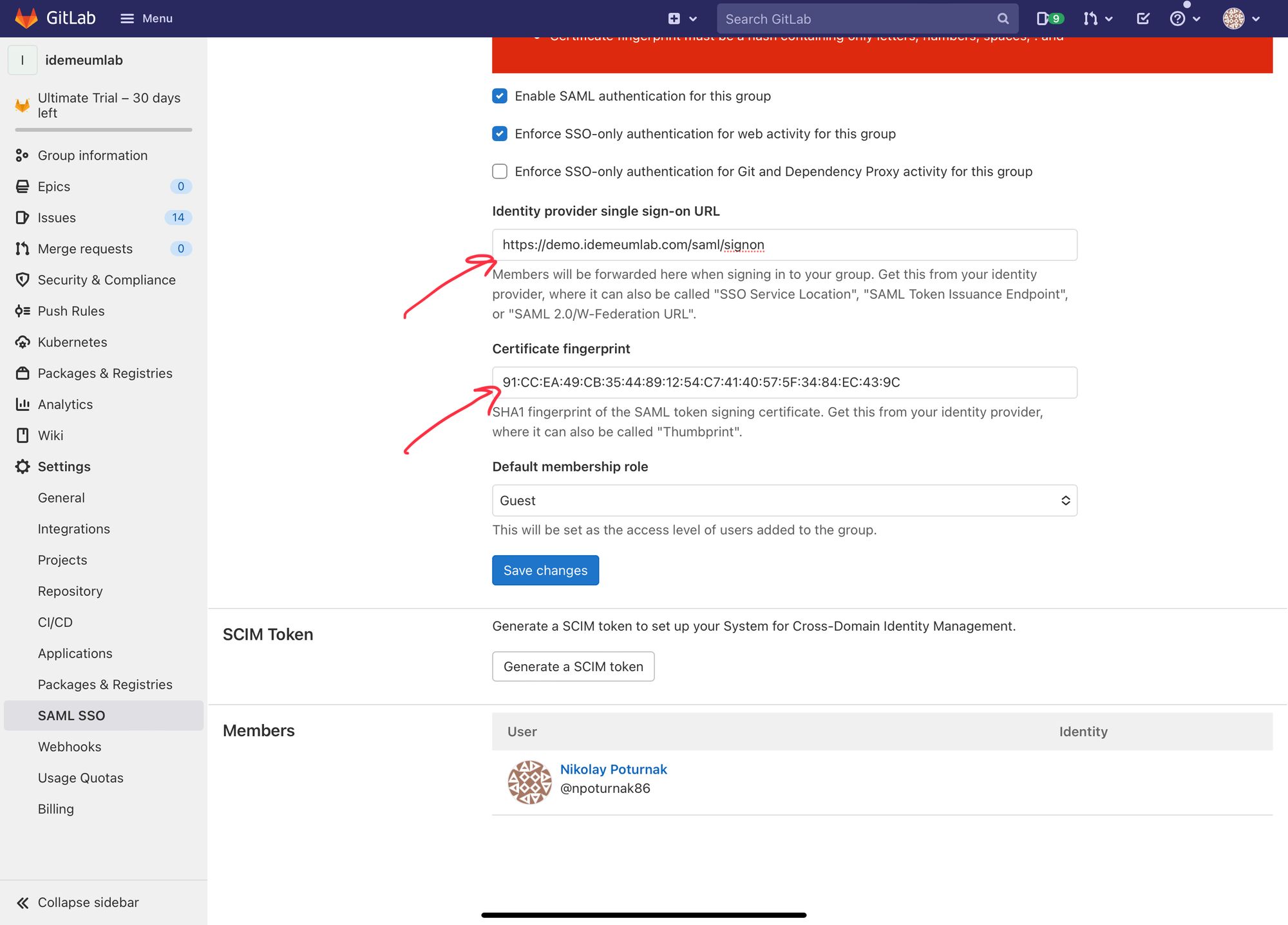Image resolution: width=1288 pixels, height=925 pixels.
Task: Open General settings
Action: click(61, 498)
